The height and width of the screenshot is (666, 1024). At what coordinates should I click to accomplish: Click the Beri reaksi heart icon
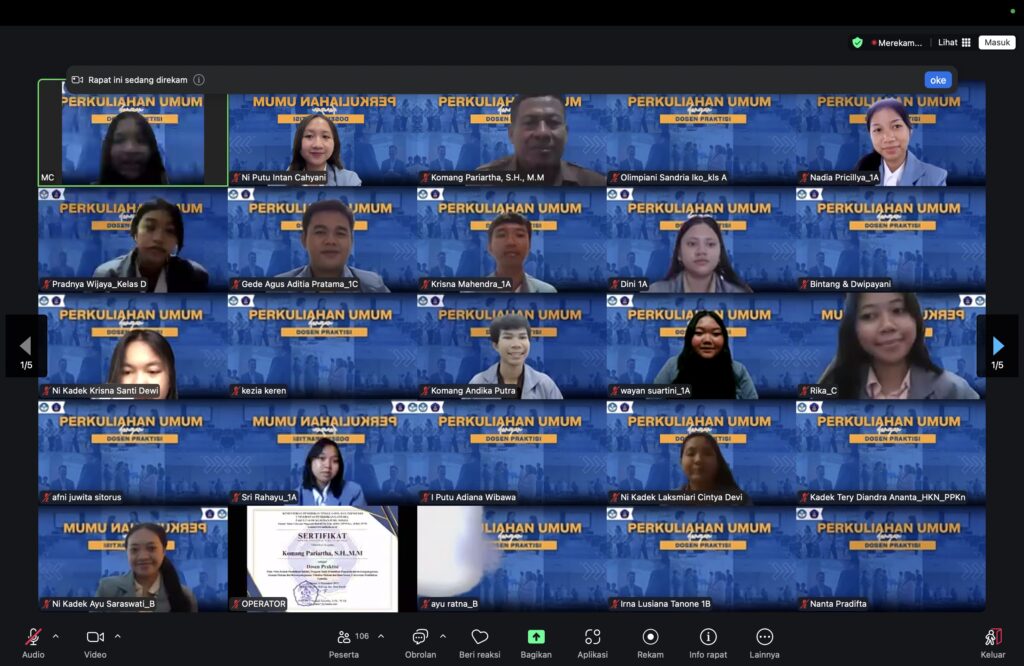pyautogui.click(x=480, y=637)
